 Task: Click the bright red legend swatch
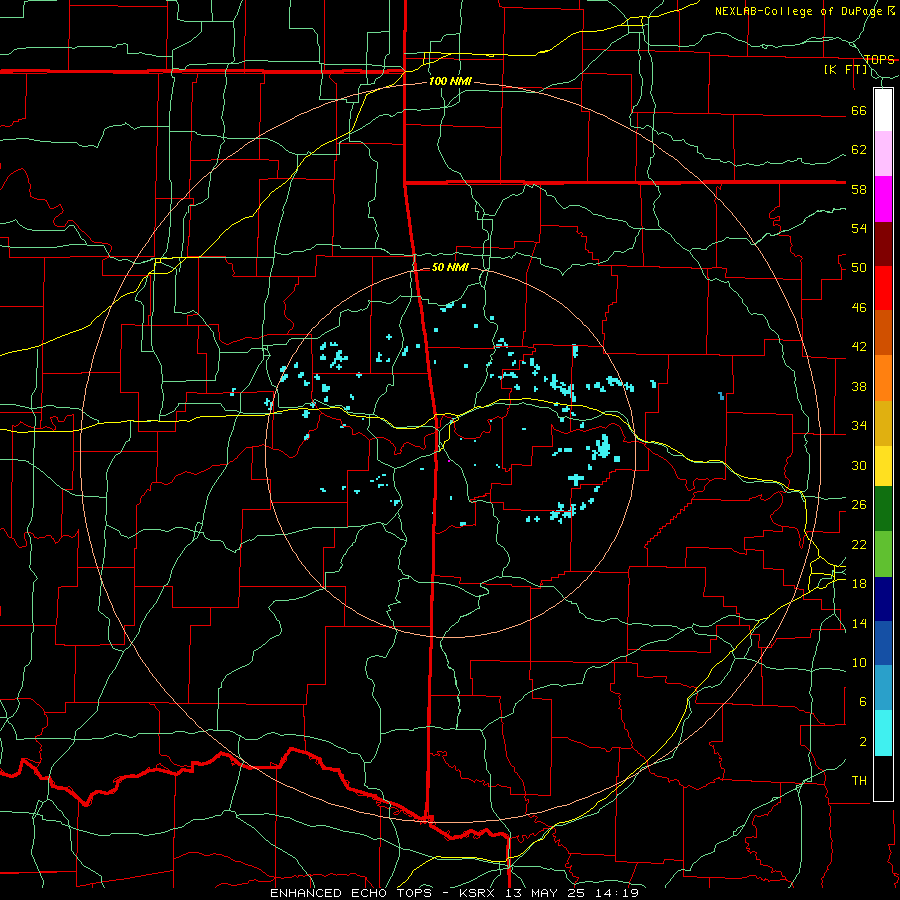tap(883, 288)
